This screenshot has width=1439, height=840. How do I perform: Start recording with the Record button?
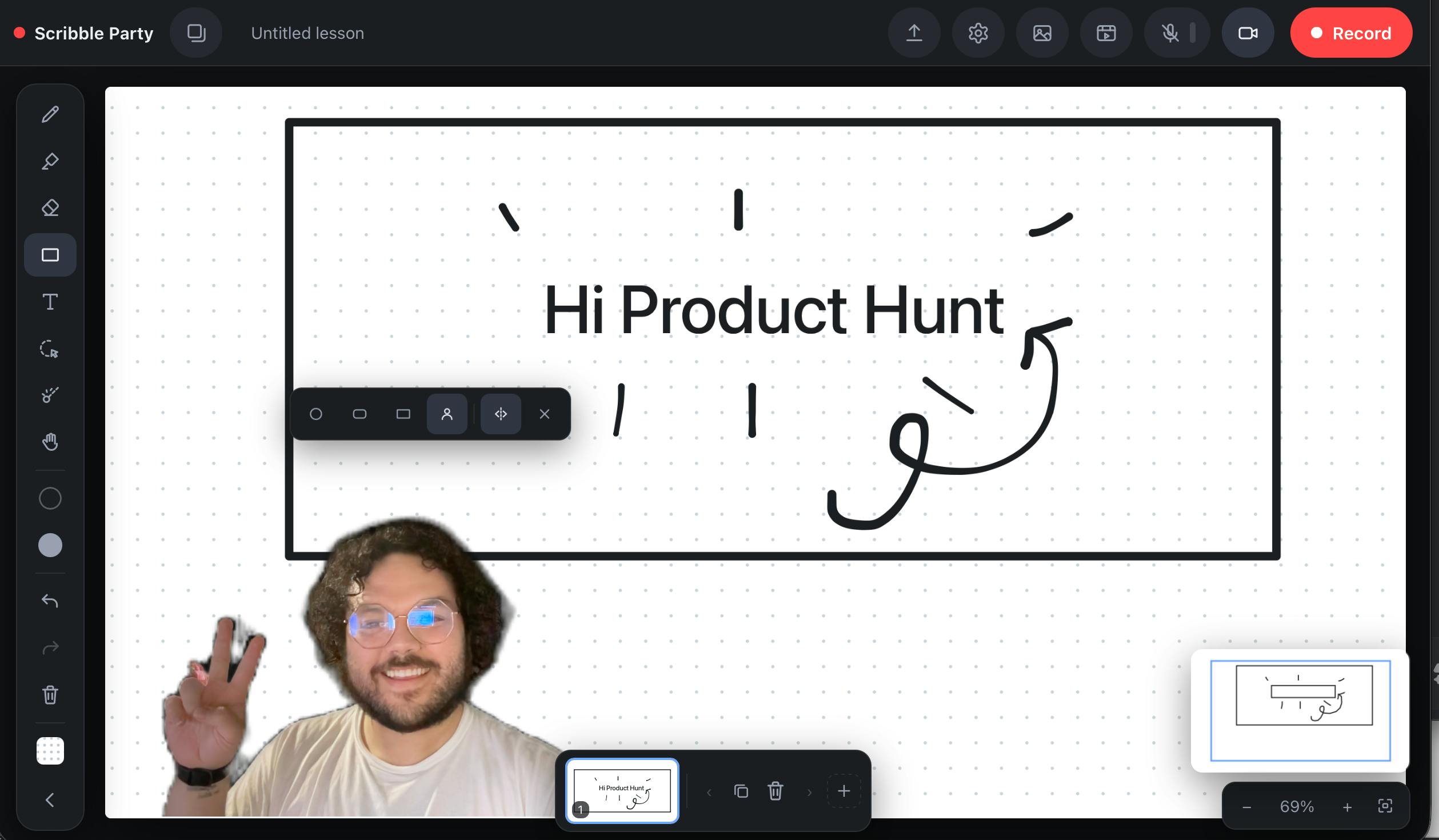(1351, 33)
